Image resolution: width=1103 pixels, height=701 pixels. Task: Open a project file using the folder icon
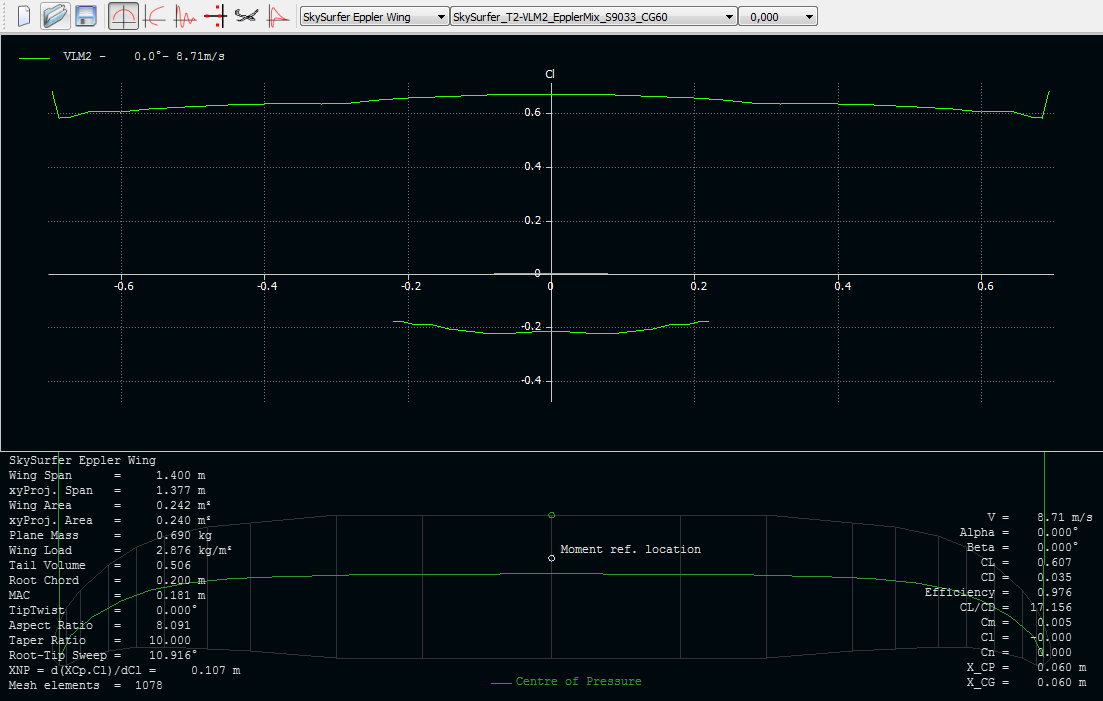[x=54, y=16]
